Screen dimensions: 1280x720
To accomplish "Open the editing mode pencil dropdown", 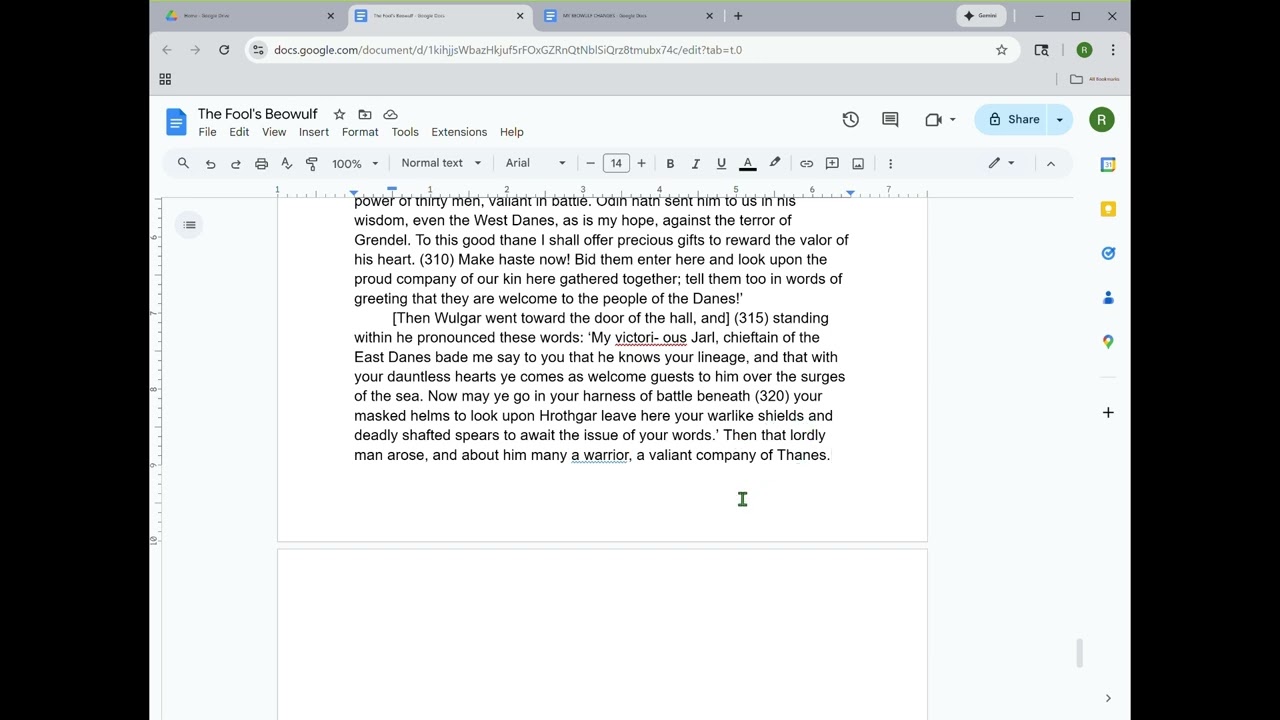I will pyautogui.click(x=1001, y=163).
